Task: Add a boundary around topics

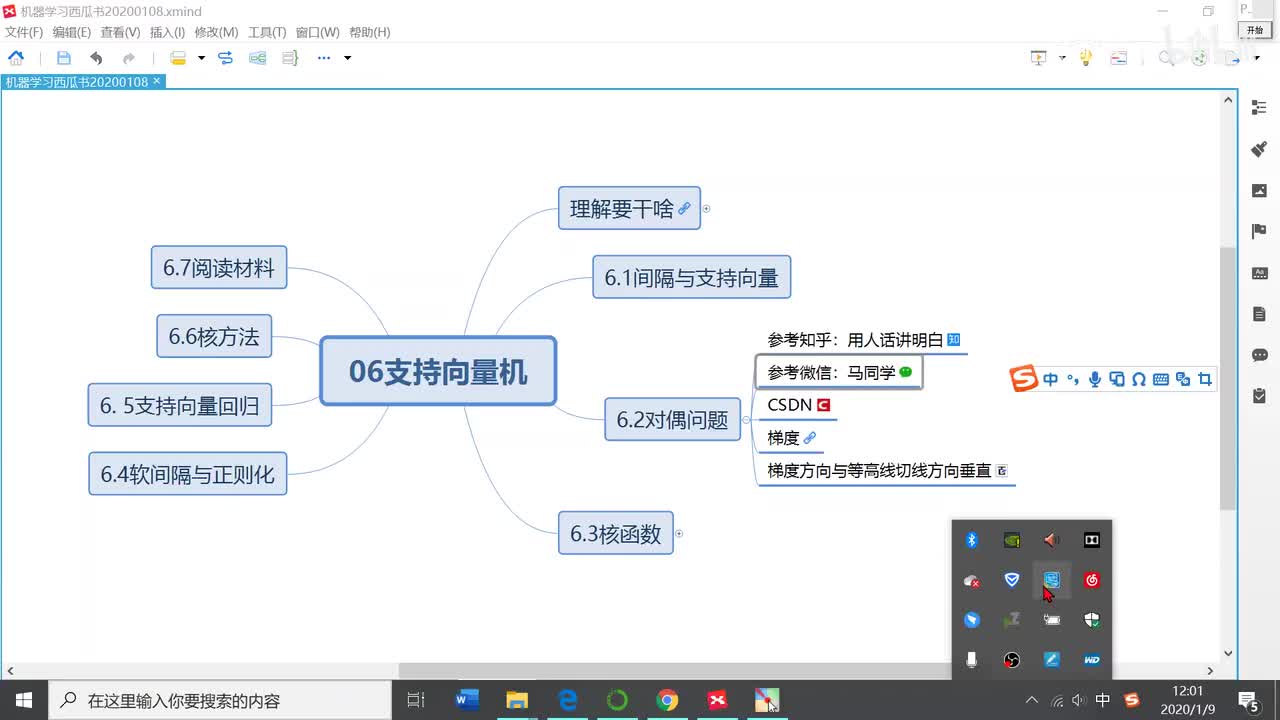Action: [258, 58]
